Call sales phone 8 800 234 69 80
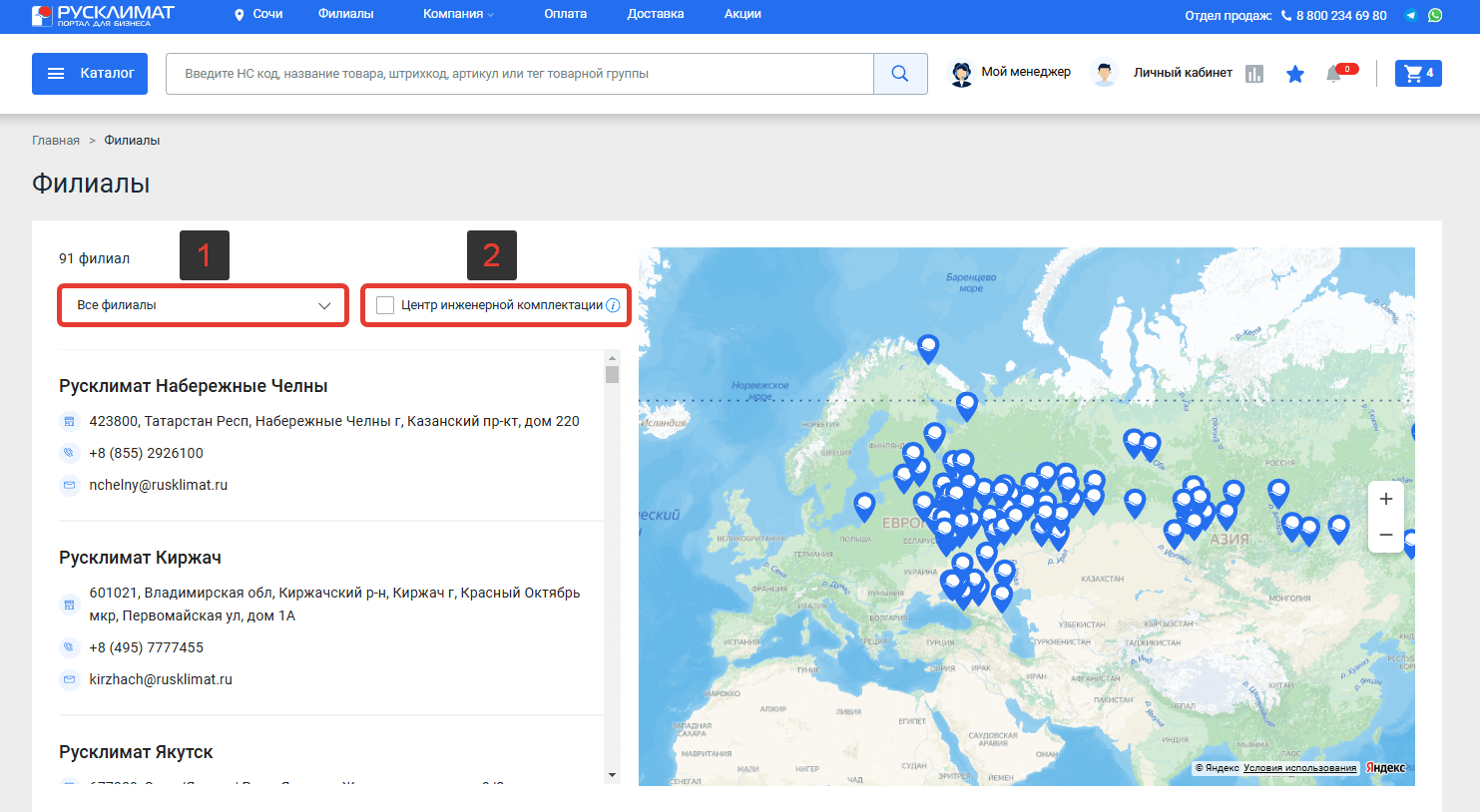 [1340, 16]
